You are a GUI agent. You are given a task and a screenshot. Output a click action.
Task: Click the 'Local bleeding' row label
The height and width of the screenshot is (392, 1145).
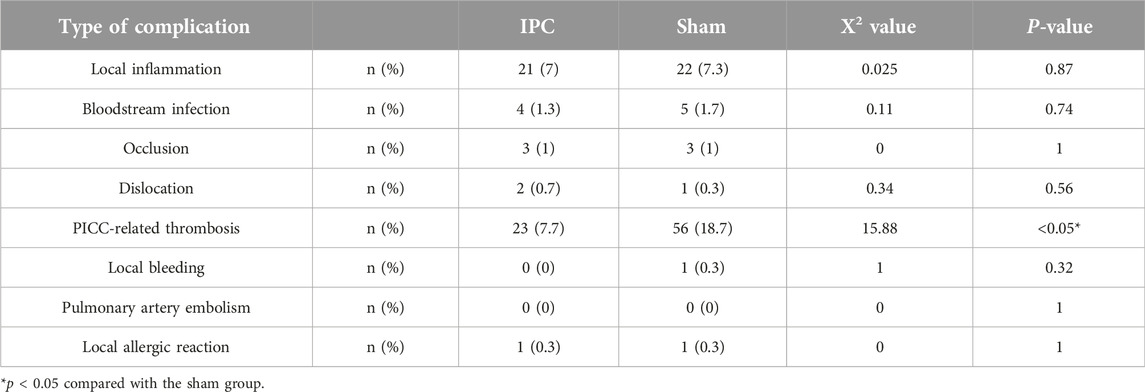[x=156, y=267]
